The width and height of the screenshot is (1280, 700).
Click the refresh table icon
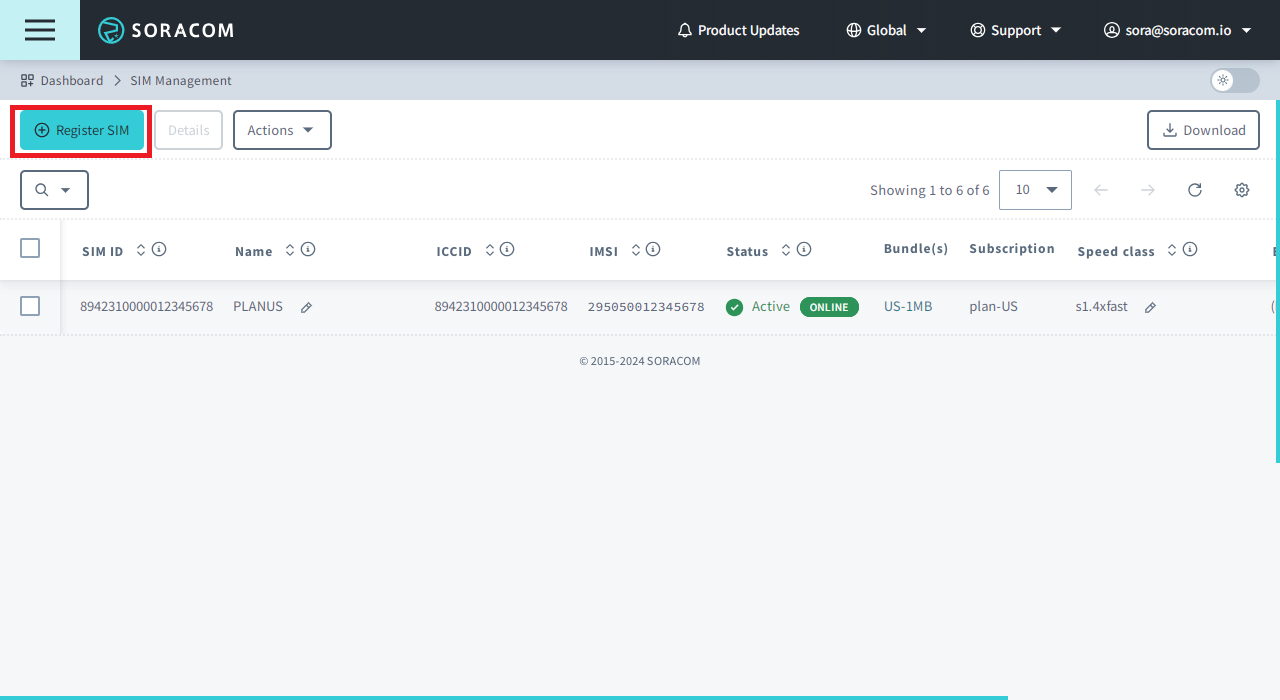pyautogui.click(x=1194, y=190)
